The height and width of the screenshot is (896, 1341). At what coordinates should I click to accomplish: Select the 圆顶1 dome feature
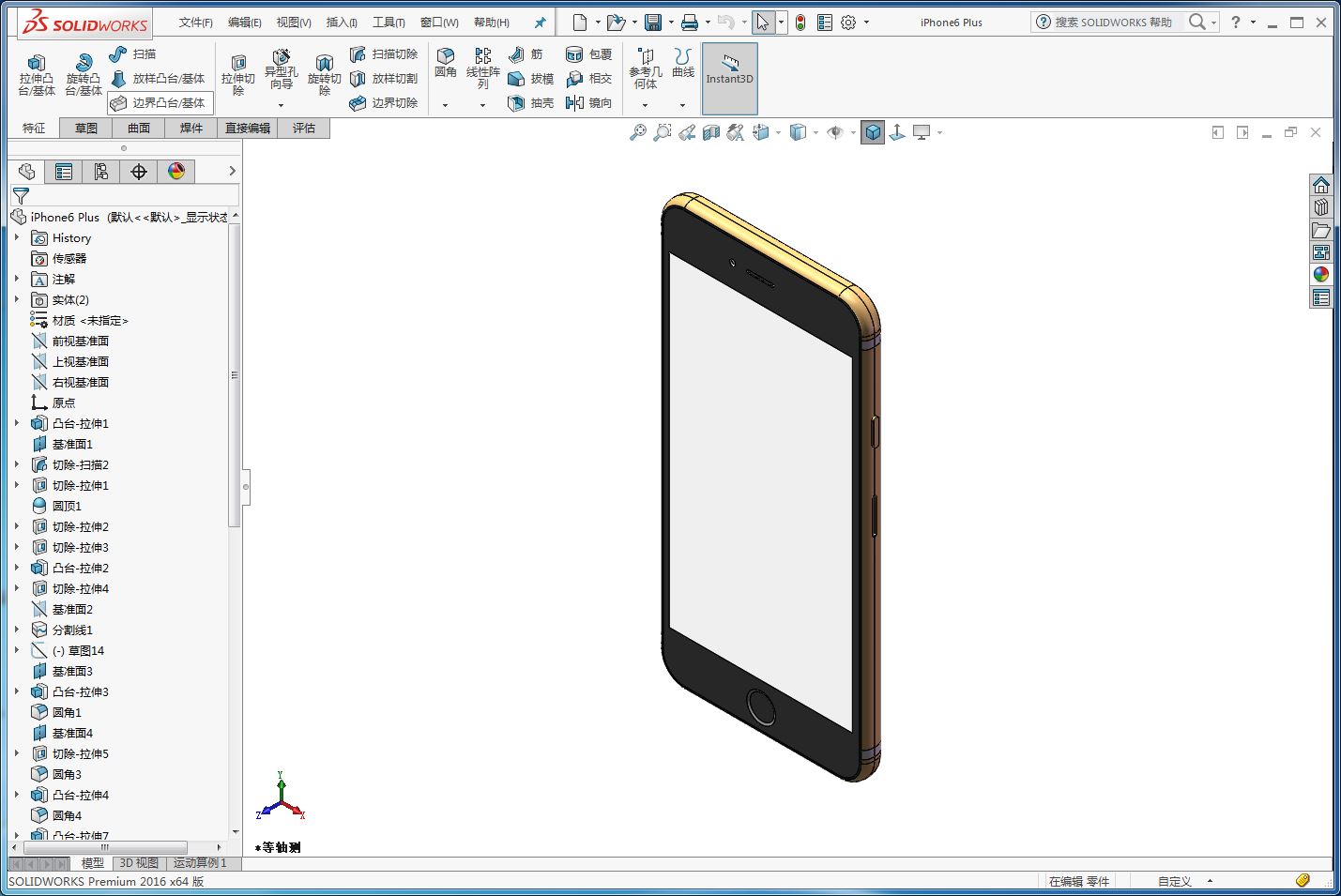[56, 507]
